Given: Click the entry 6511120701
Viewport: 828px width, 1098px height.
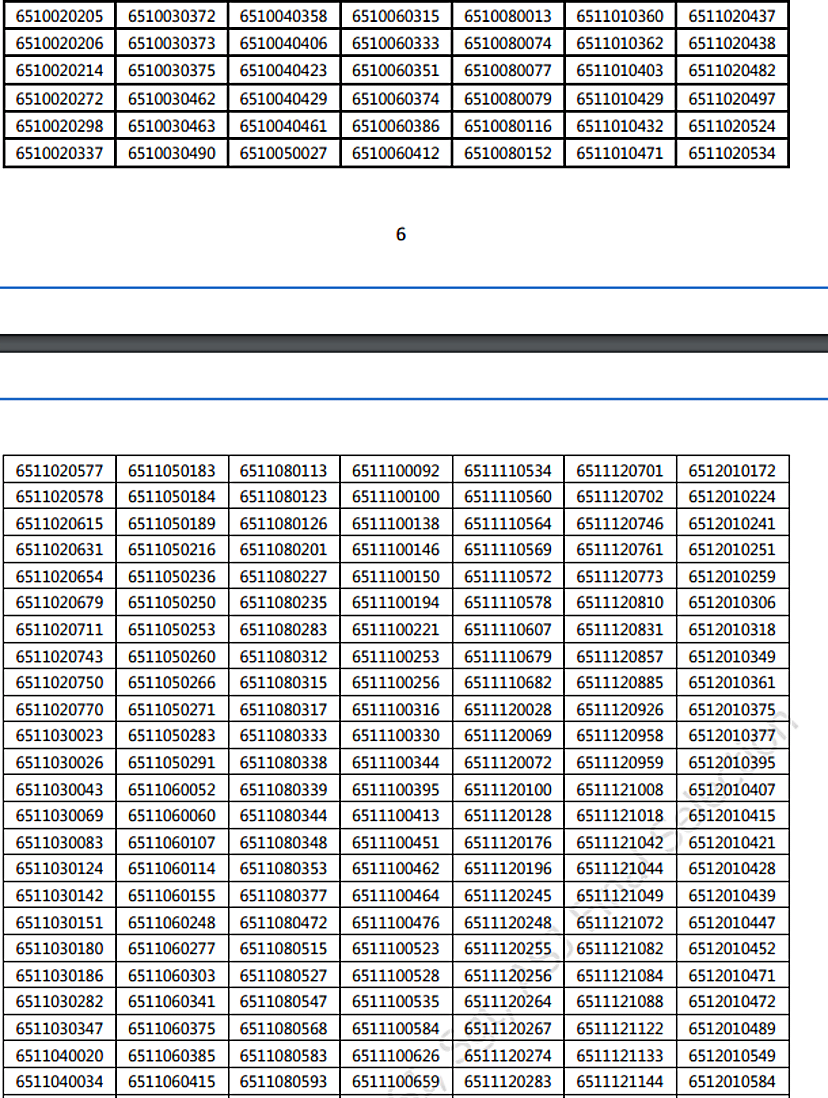Looking at the screenshot, I should tap(620, 470).
